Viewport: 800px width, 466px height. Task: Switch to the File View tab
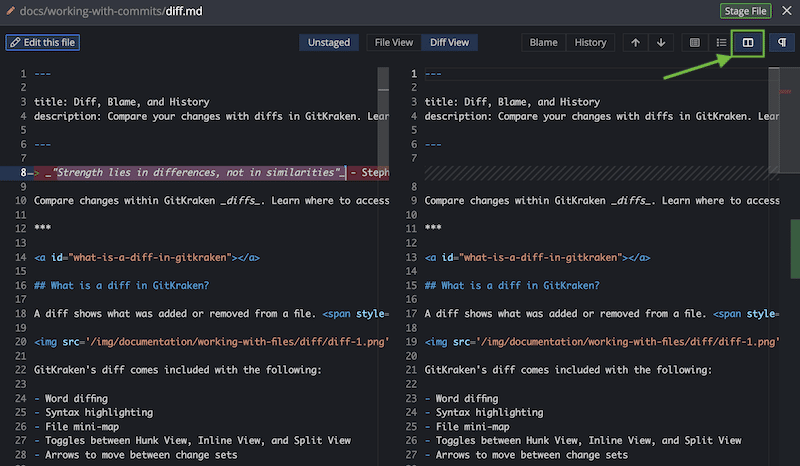pos(393,42)
